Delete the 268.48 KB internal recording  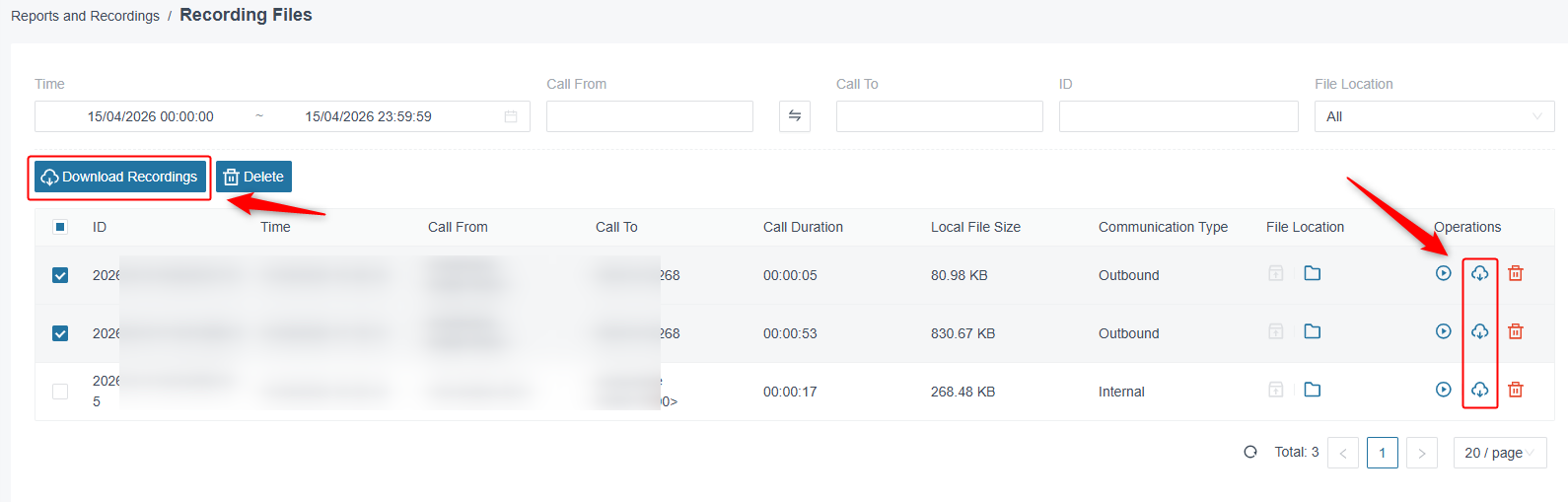[x=1516, y=390]
